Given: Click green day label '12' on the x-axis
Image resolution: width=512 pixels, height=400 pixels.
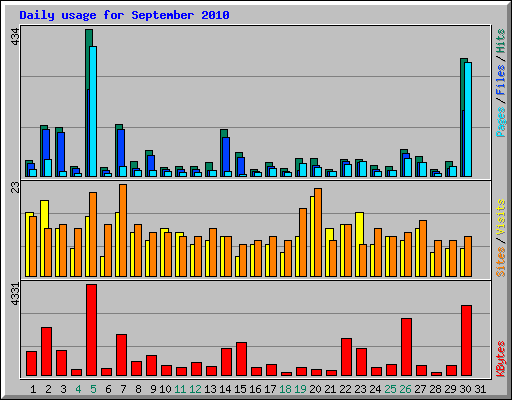Looking at the screenshot, I should pos(195,389).
